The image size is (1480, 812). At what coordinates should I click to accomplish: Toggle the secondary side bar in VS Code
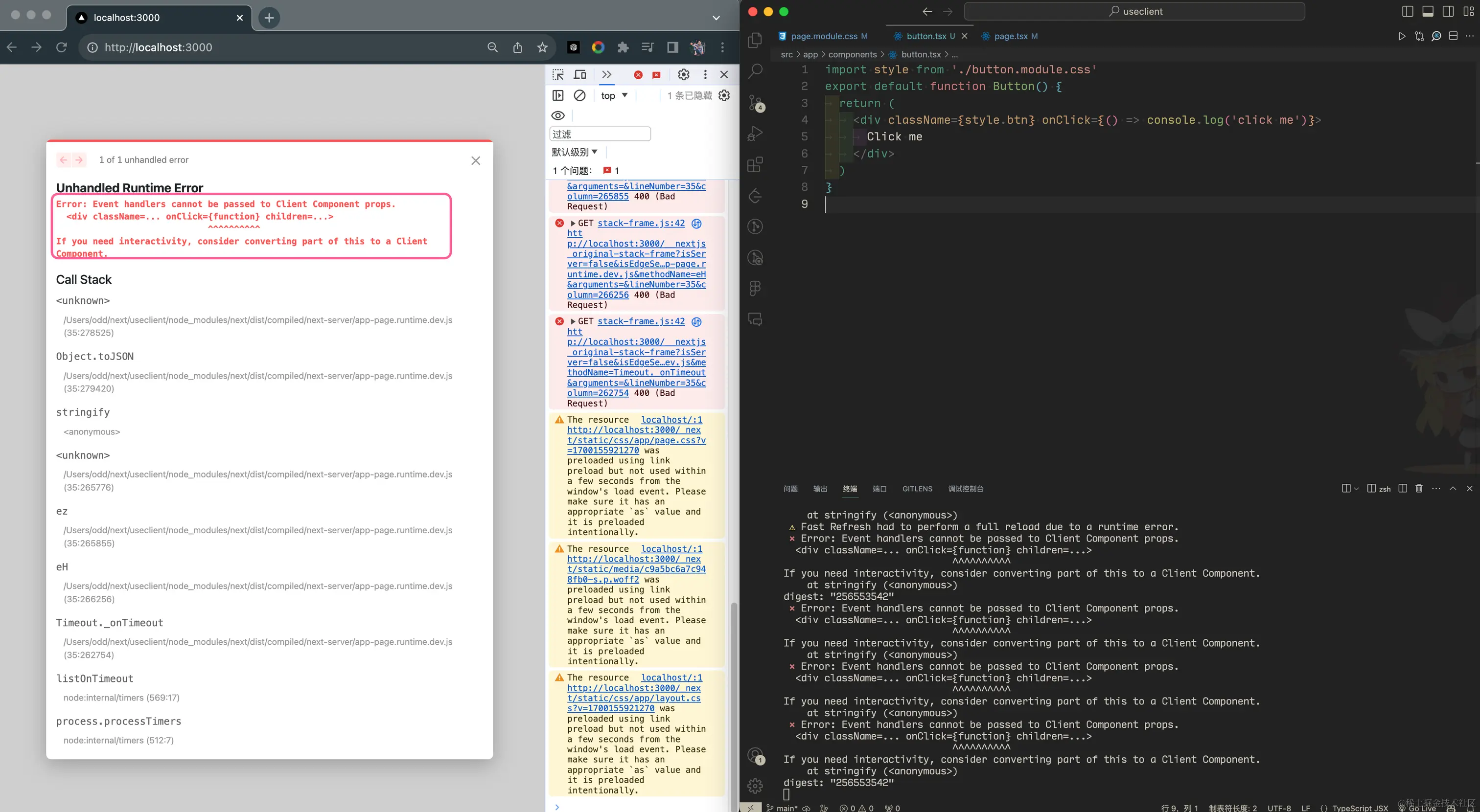[1448, 11]
